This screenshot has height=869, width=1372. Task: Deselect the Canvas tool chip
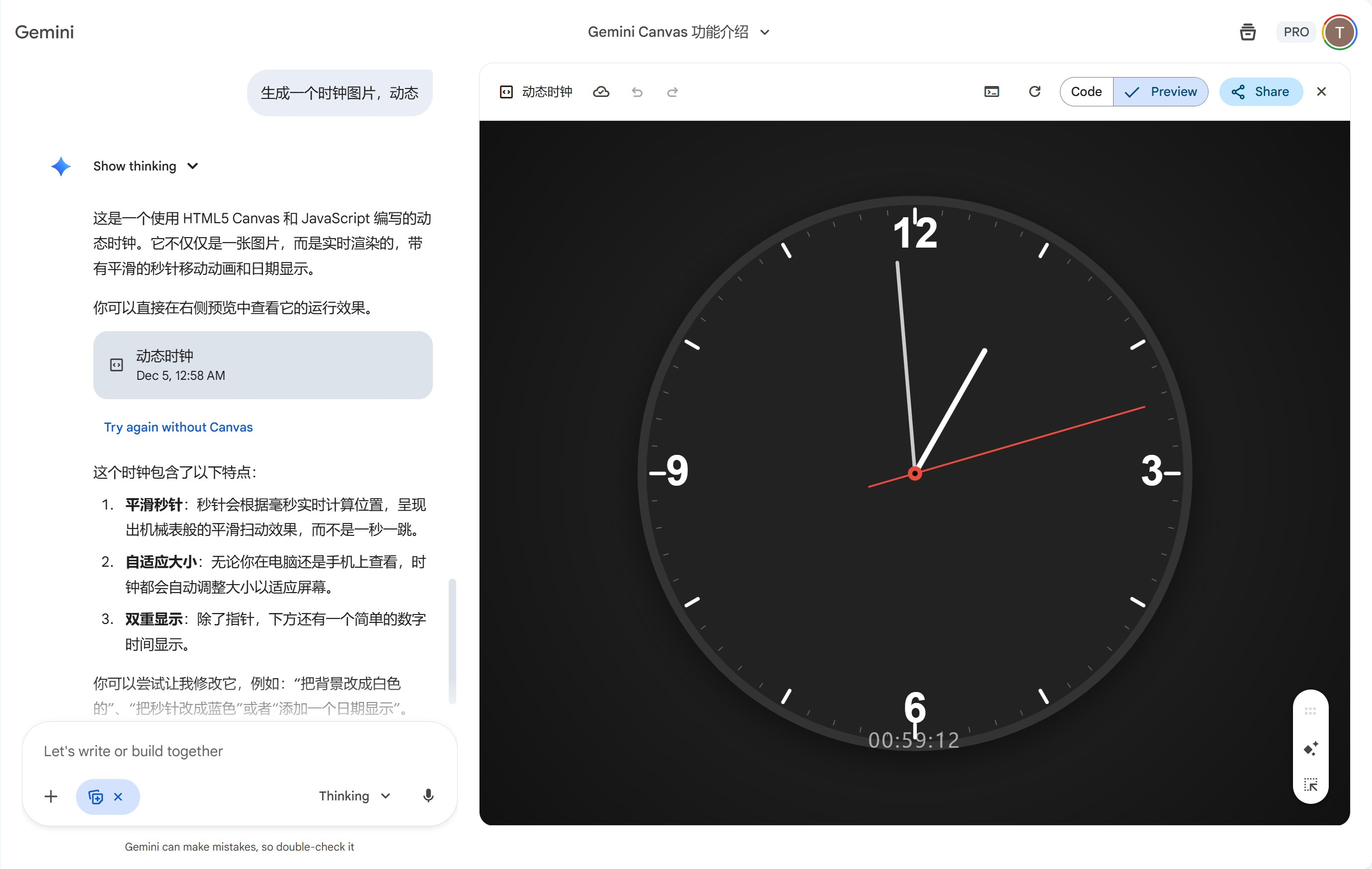coord(118,796)
